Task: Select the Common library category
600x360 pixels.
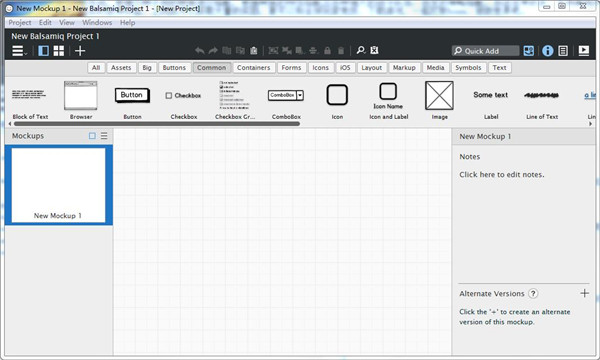Action: click(x=212, y=68)
